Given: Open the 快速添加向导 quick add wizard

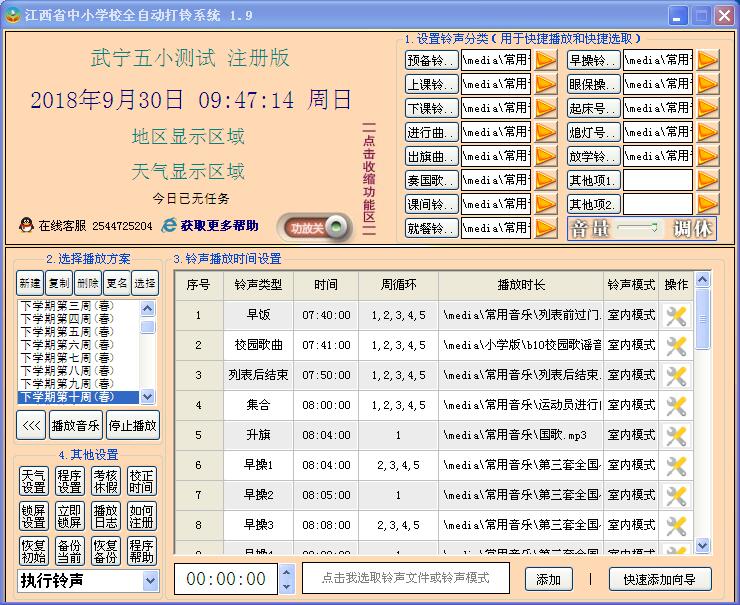Looking at the screenshot, I should [x=660, y=579].
